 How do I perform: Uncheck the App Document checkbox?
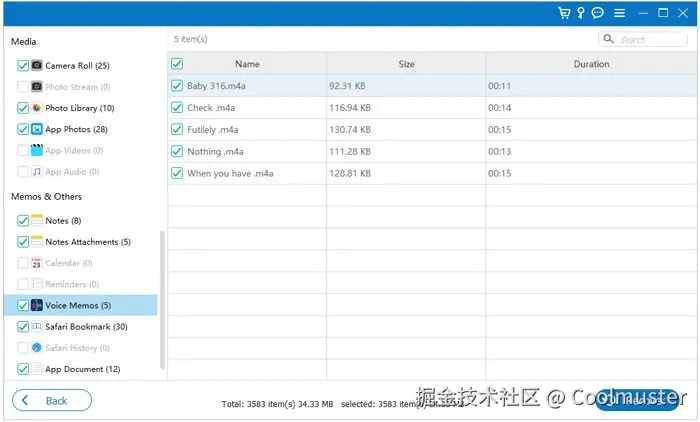coord(23,369)
